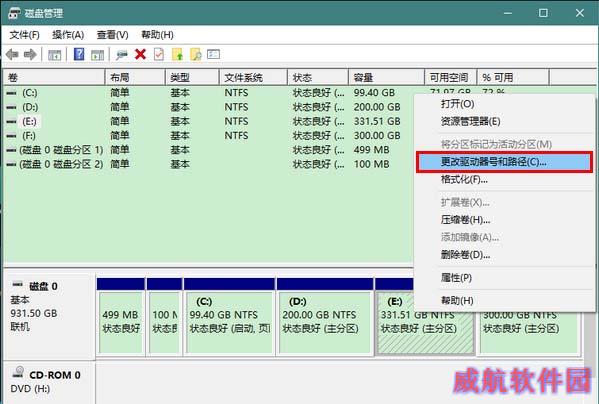Click the show/hide console tree icon

(x=54, y=55)
